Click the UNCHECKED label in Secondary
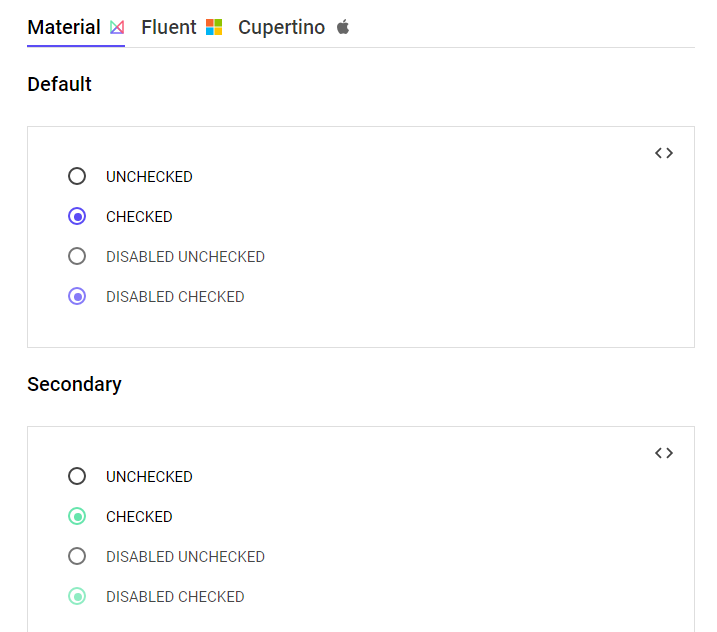The height and width of the screenshot is (632, 717). (x=149, y=477)
